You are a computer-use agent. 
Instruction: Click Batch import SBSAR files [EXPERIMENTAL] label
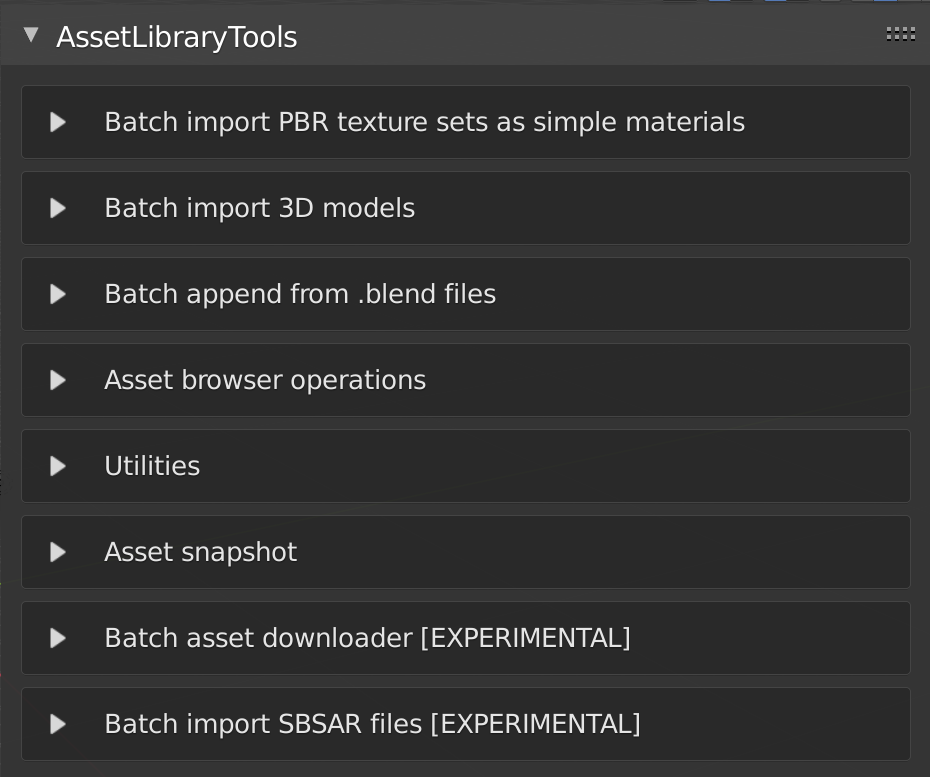(372, 724)
